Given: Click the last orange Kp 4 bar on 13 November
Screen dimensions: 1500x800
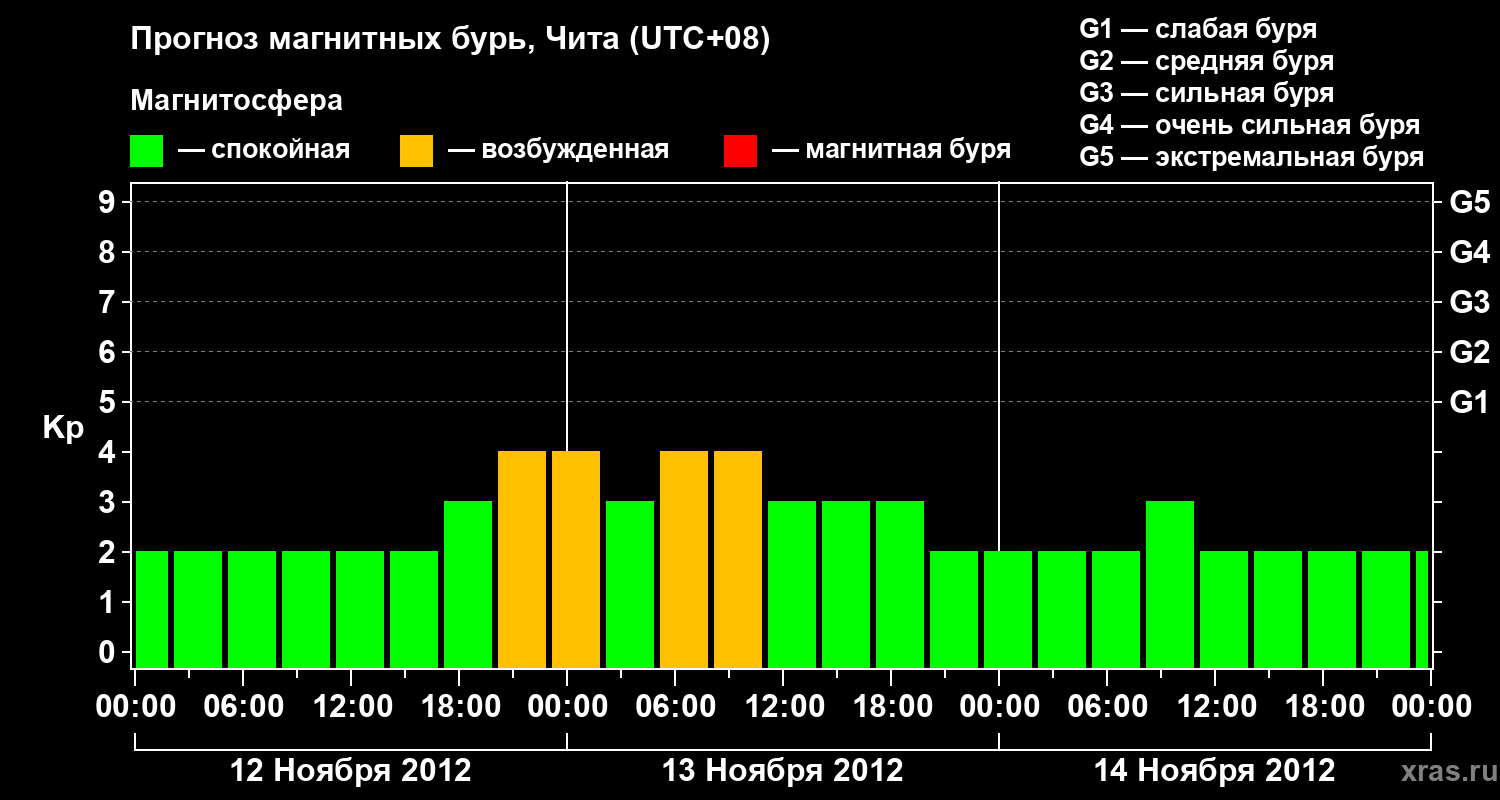Looking at the screenshot, I should (x=738, y=559).
